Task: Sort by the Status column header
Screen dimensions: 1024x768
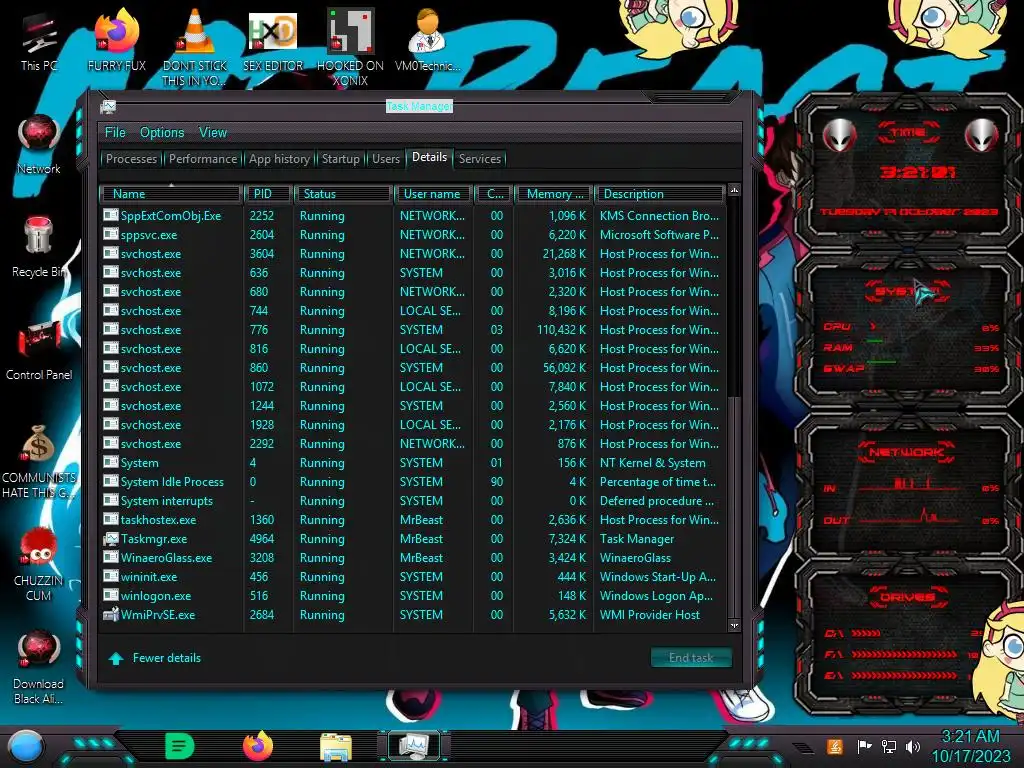Action: [x=344, y=194]
